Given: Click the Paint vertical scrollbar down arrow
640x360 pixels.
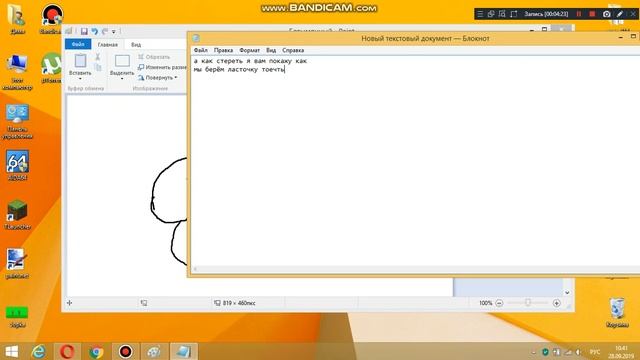Looking at the screenshot, I should point(567,293).
